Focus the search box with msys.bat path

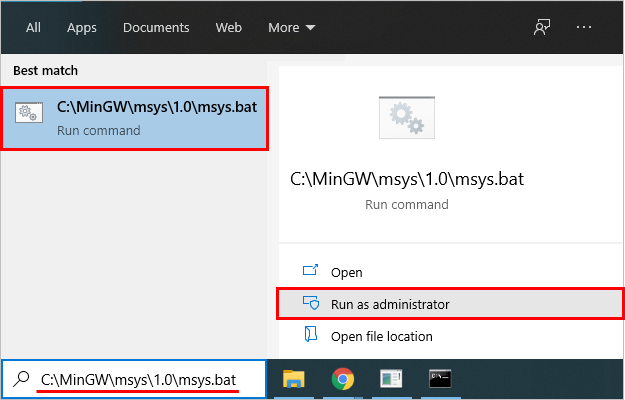coord(134,379)
